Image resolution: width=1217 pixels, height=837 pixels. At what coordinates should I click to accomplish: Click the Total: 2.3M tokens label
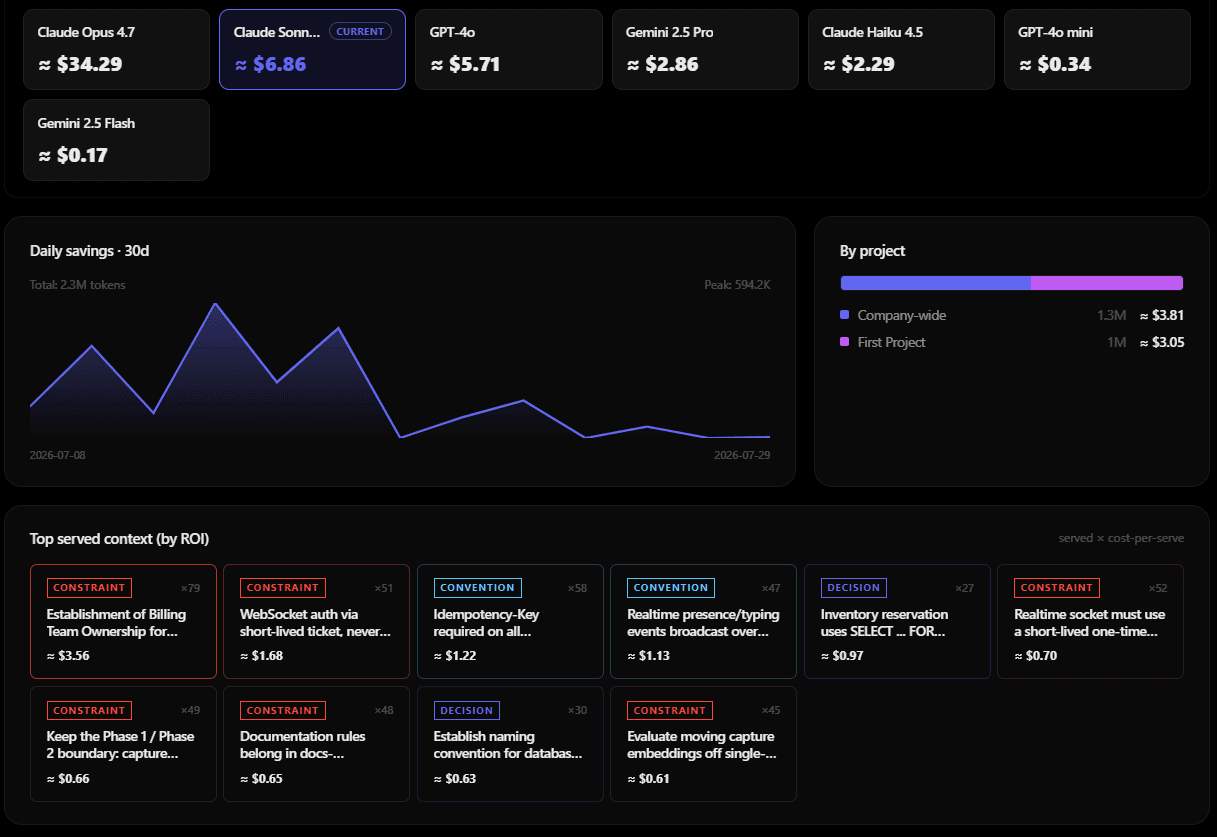(78, 285)
